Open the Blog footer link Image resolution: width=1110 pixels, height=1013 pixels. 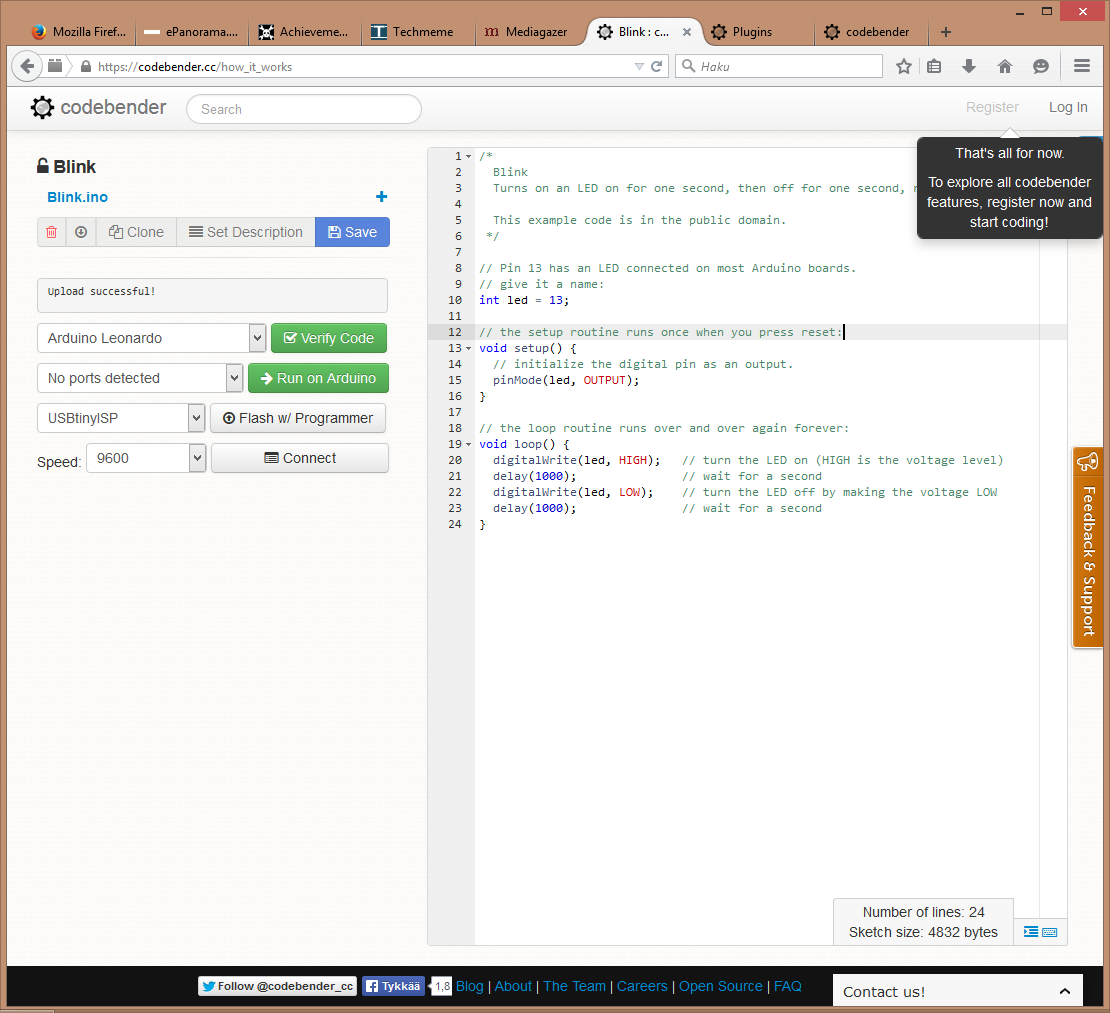pyautogui.click(x=469, y=986)
